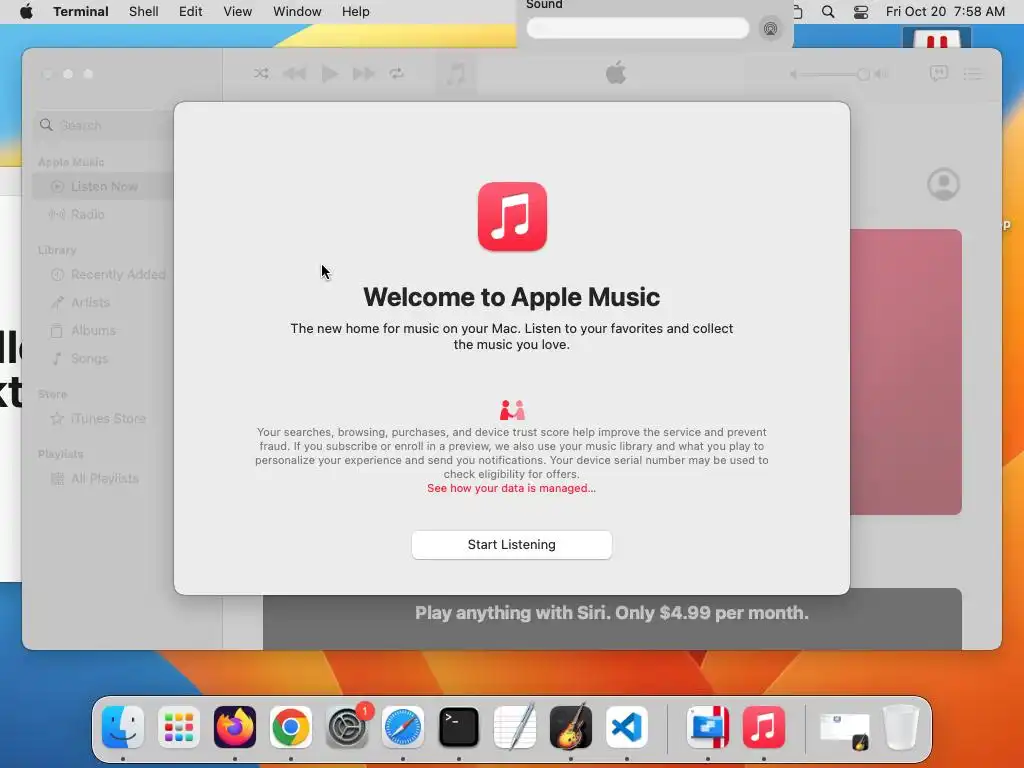Open Finder from the Dock
This screenshot has height=768, width=1024.
pos(123,727)
